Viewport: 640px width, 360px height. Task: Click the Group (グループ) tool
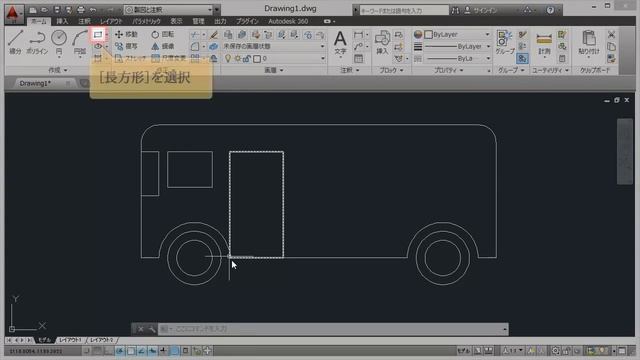[x=504, y=43]
